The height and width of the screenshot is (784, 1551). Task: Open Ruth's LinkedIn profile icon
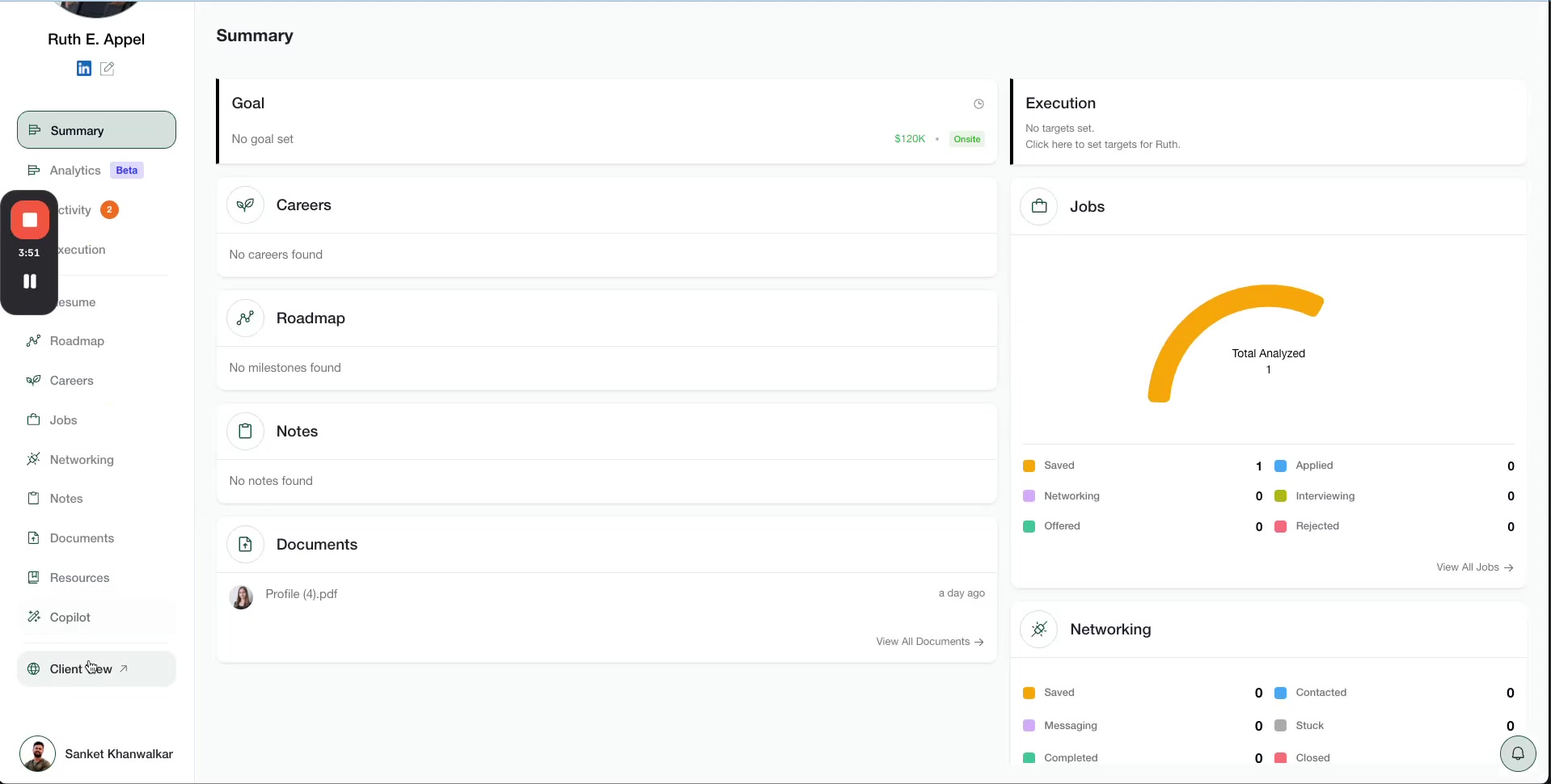pos(84,69)
